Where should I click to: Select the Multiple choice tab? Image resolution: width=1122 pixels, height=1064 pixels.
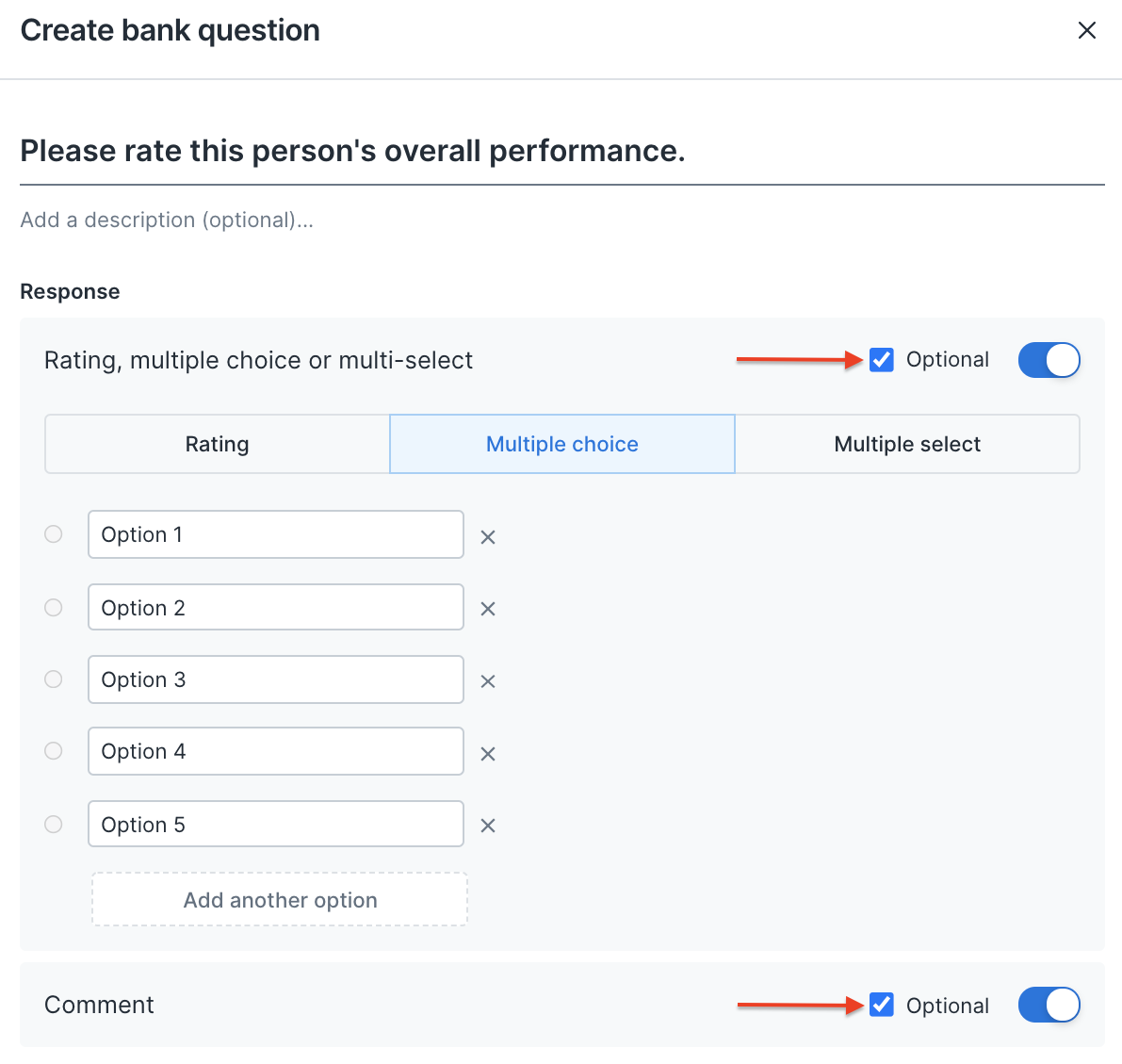tap(562, 444)
